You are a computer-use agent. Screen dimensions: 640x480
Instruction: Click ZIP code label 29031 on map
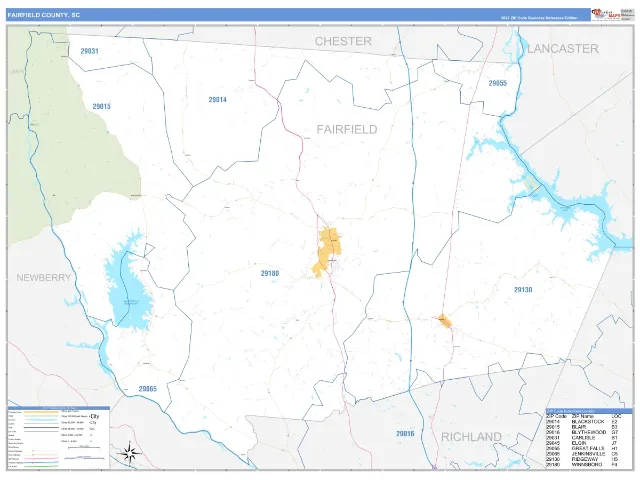pyautogui.click(x=89, y=51)
